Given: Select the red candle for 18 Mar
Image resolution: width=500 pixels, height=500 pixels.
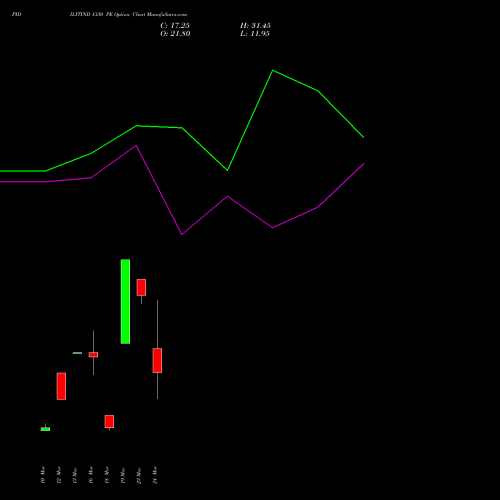Looking at the screenshot, I should (x=109, y=422).
